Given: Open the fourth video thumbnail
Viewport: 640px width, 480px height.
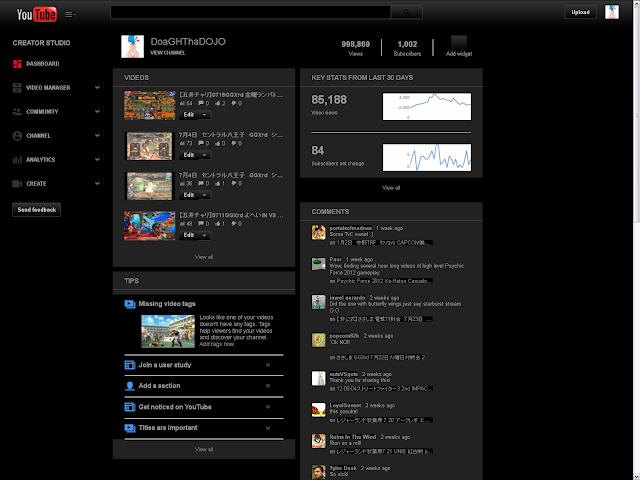Looking at the screenshot, I should coord(150,226).
